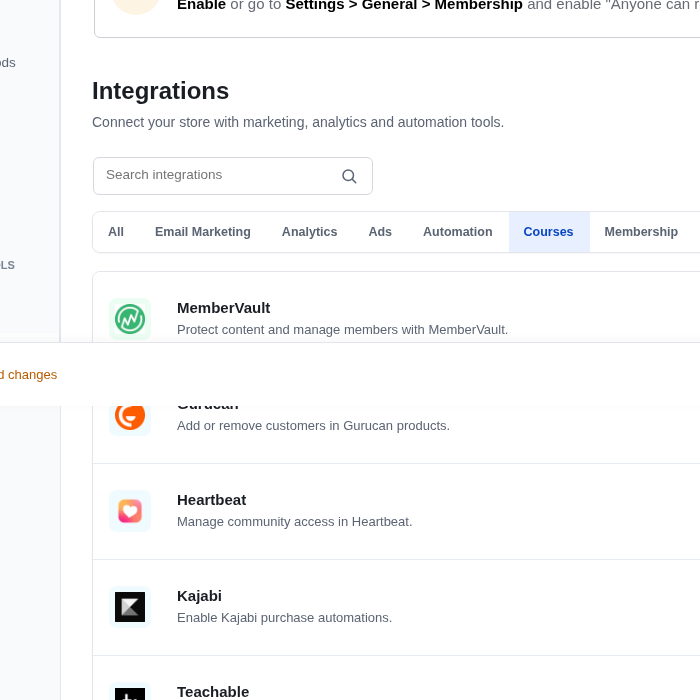Click "Protect content and manage members with MemberVault."
700x700 pixels.
point(342,330)
